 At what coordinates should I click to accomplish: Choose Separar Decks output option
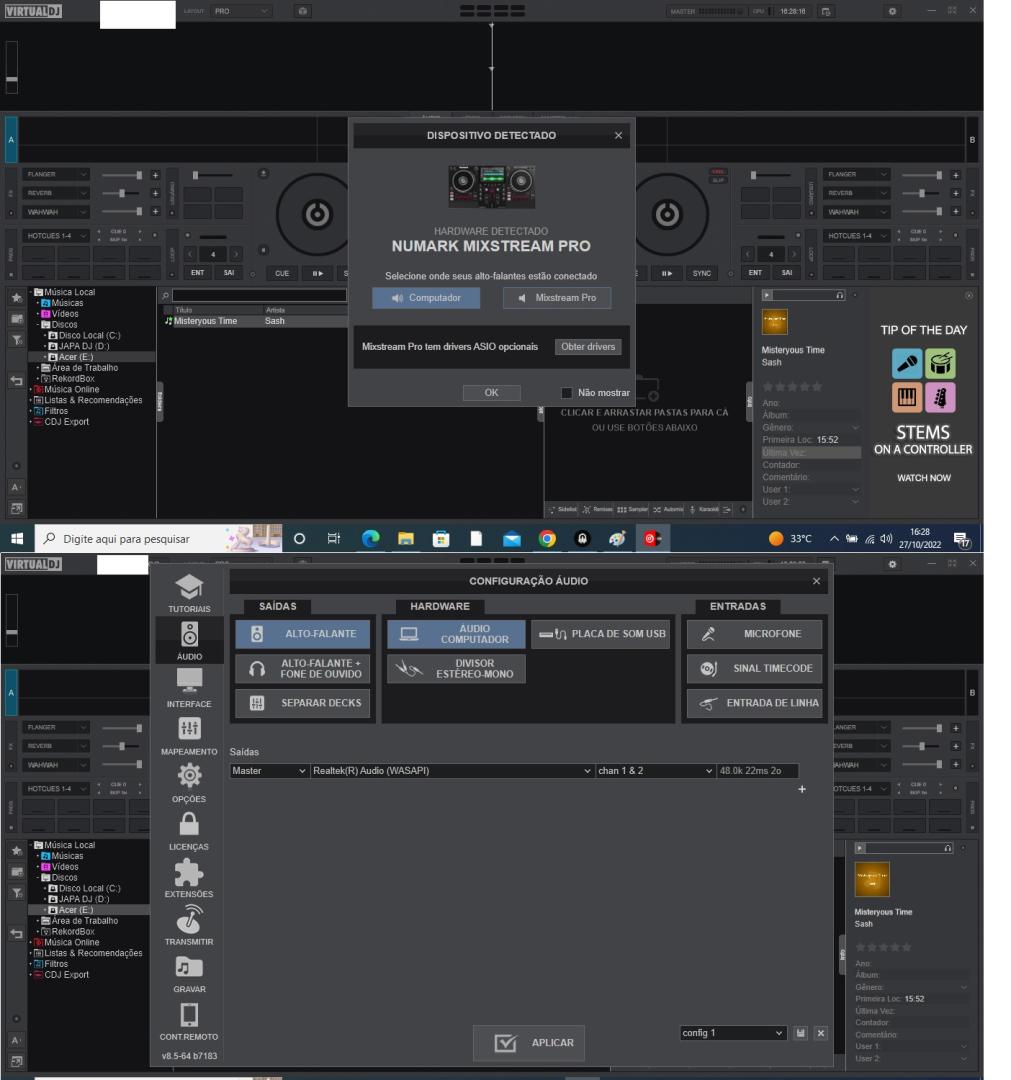pos(302,703)
